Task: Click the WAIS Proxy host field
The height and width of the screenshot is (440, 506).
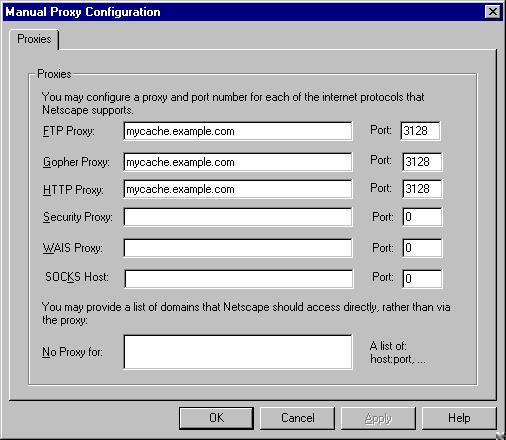Action: point(238,248)
